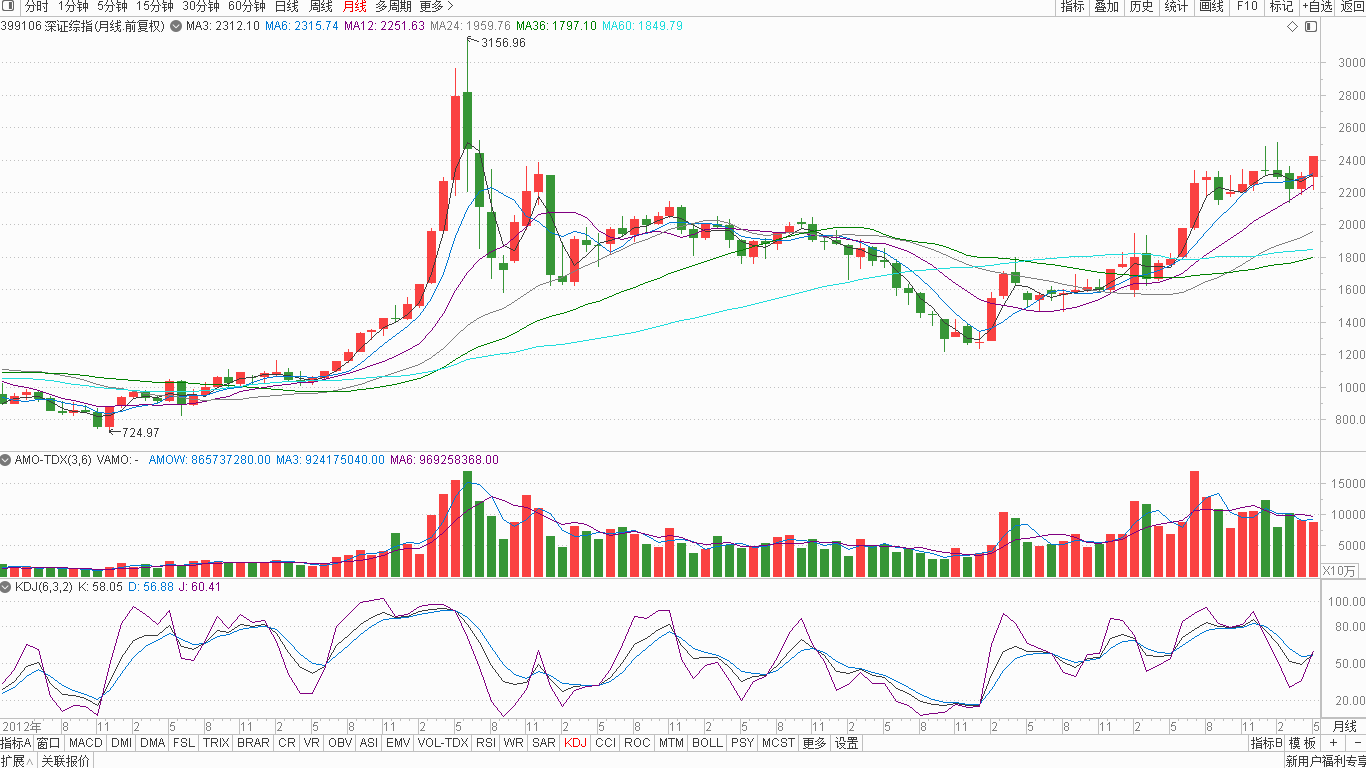Open 关联报价 related quotes tab

point(65,761)
